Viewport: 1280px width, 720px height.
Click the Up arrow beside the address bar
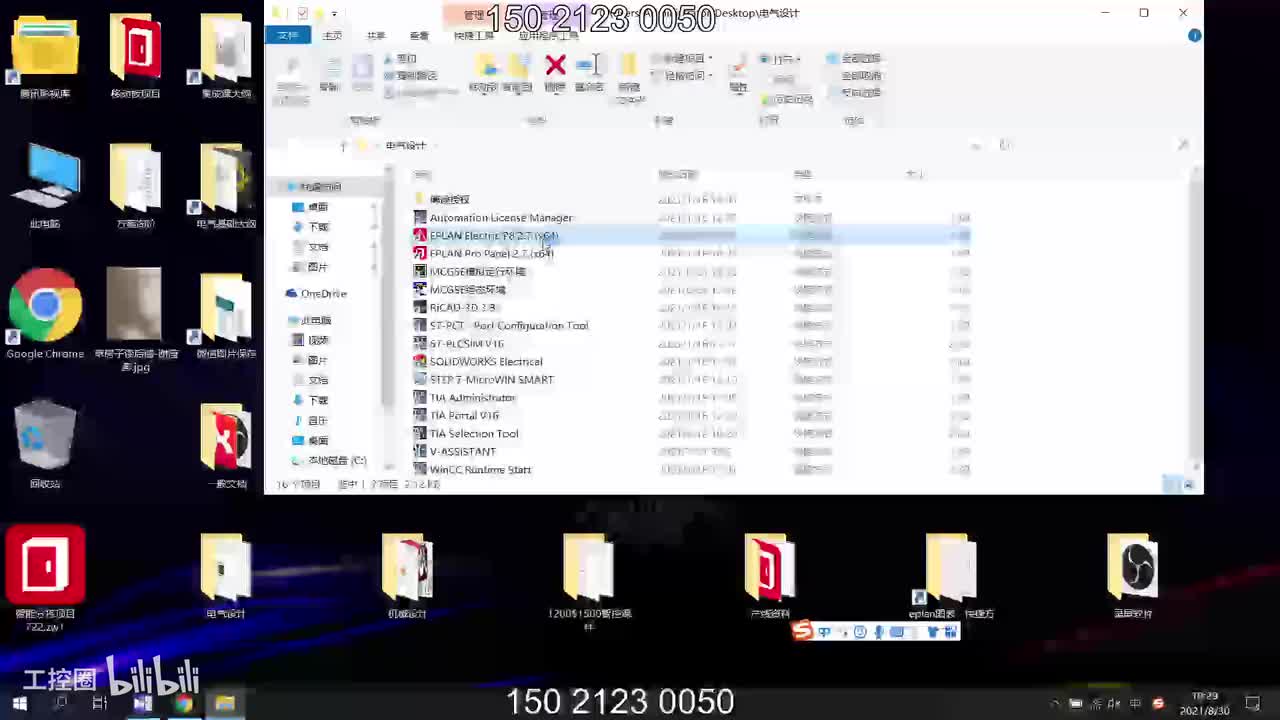343,146
